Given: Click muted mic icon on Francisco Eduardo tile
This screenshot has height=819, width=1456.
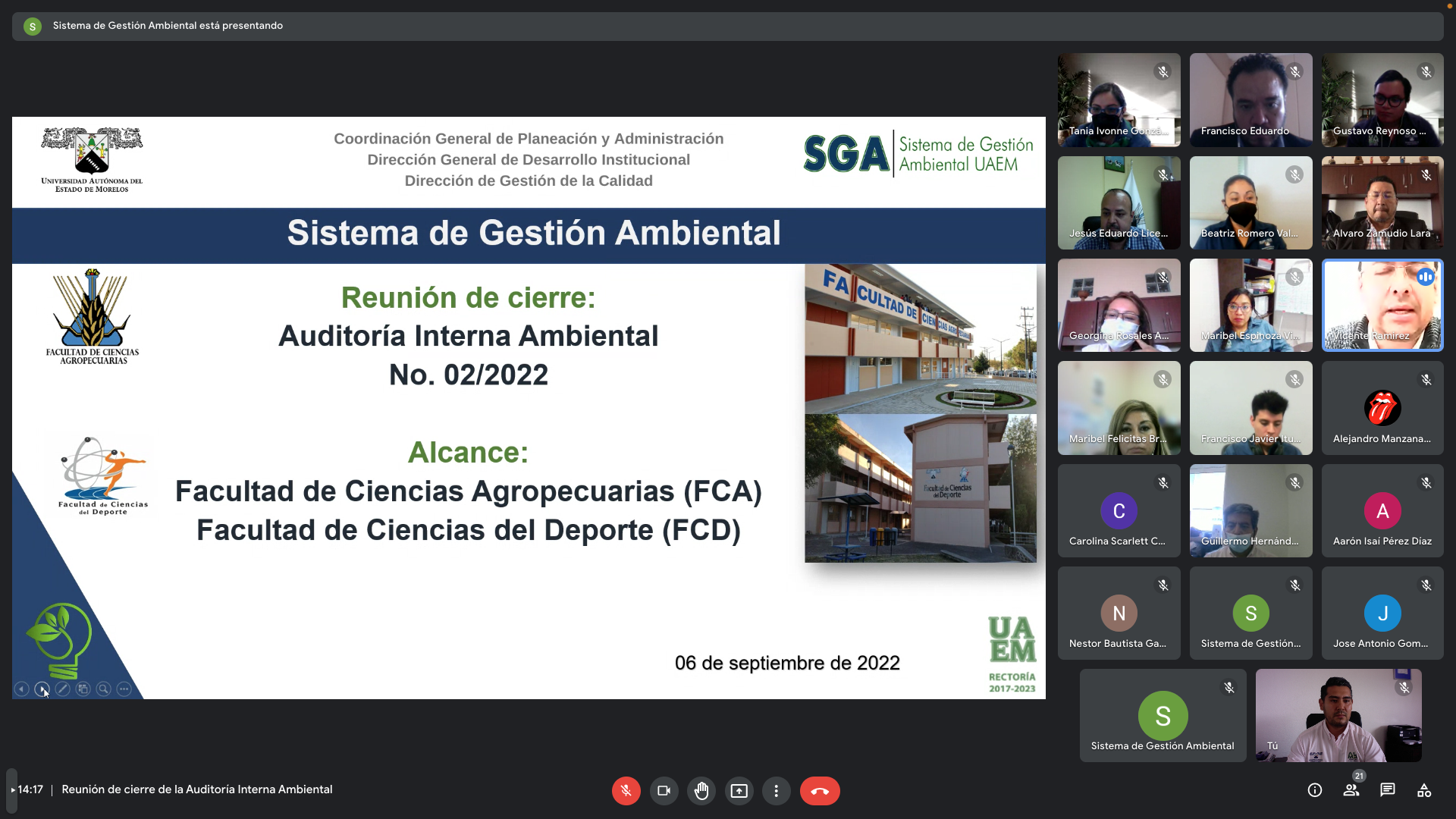Looking at the screenshot, I should point(1294,72).
